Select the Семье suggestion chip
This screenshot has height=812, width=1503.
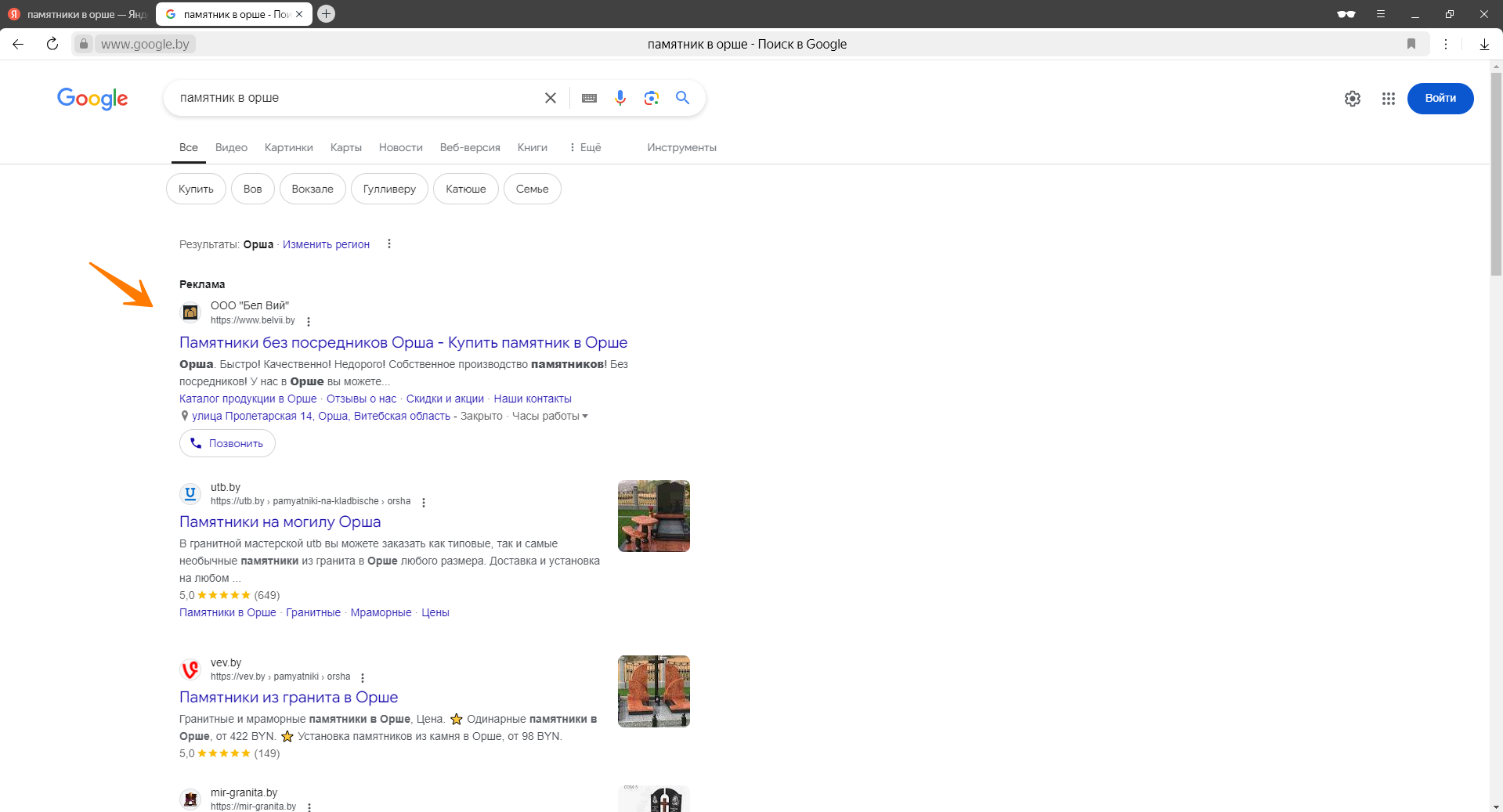(x=533, y=189)
